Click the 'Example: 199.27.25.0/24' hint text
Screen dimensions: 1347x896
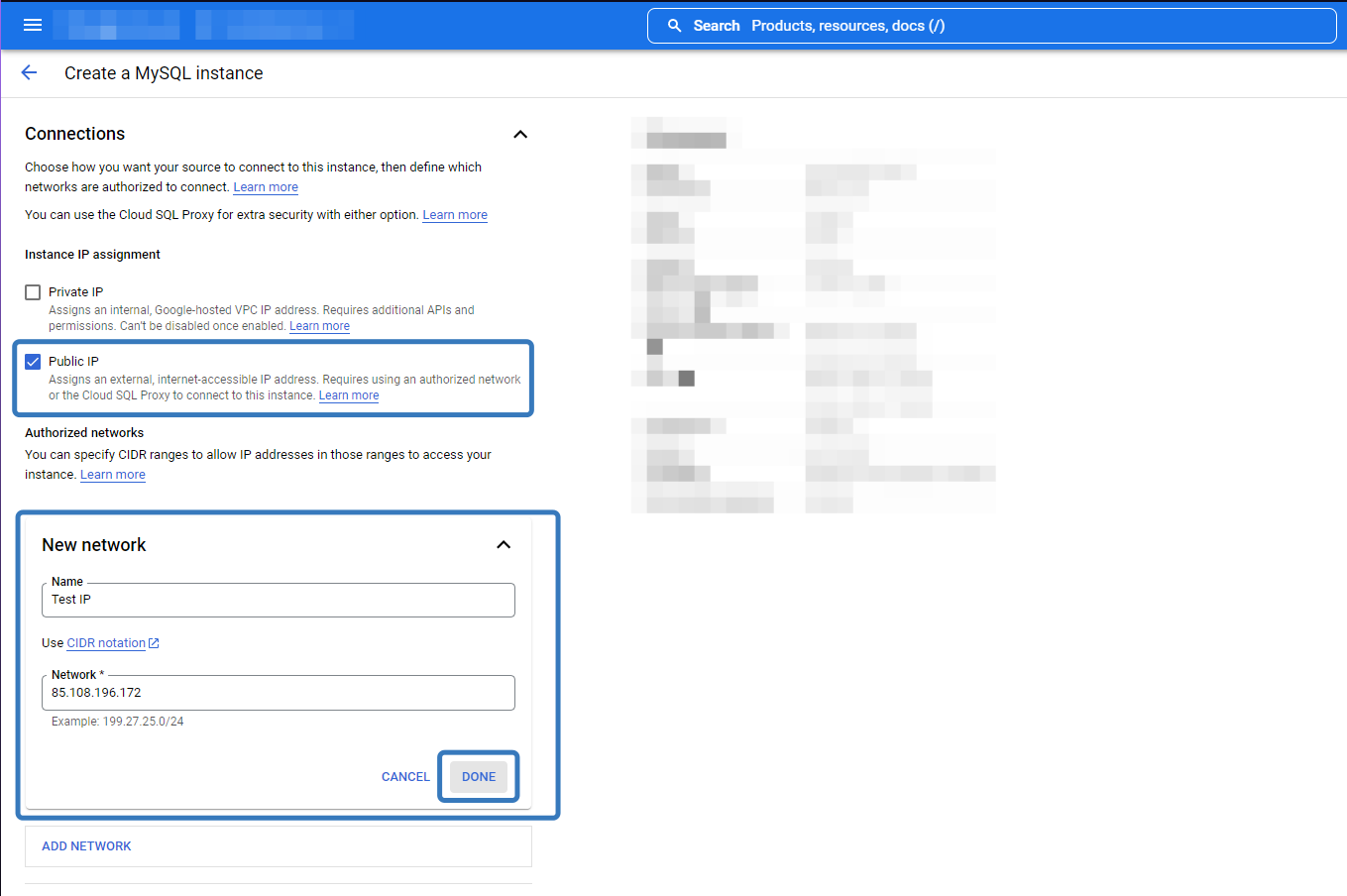117,722
